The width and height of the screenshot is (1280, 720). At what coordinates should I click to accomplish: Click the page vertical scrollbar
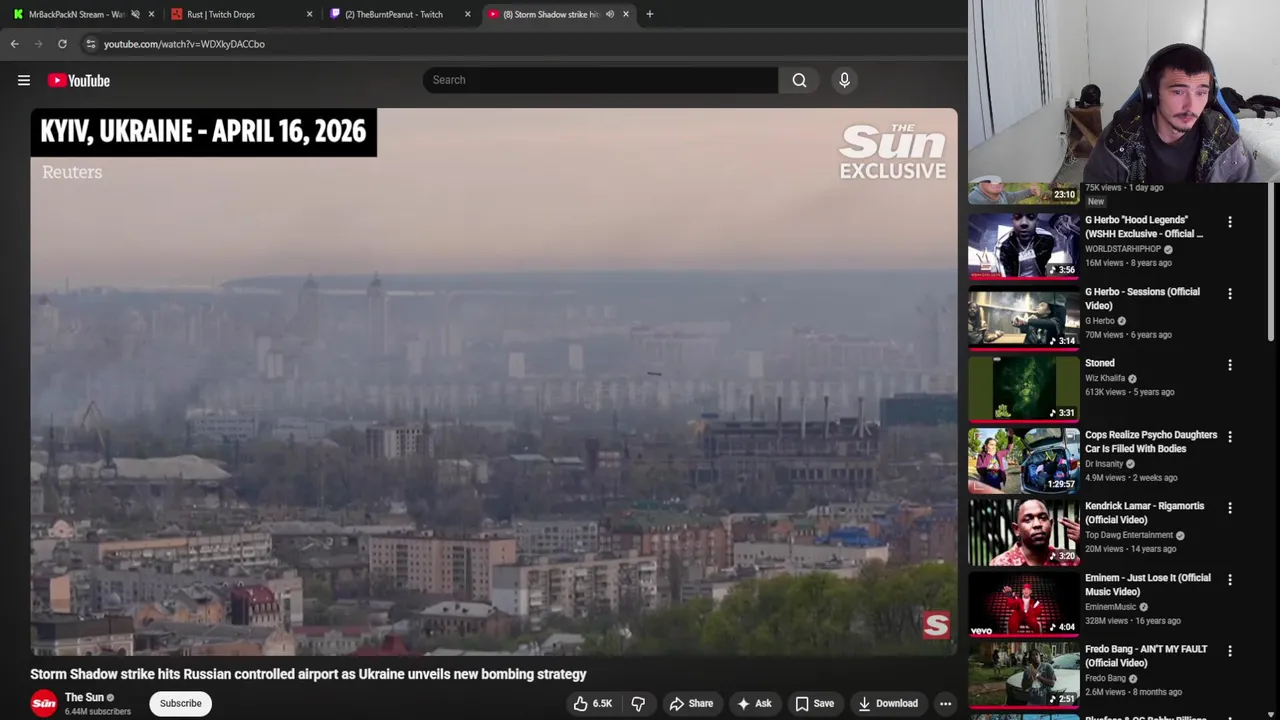click(1273, 260)
